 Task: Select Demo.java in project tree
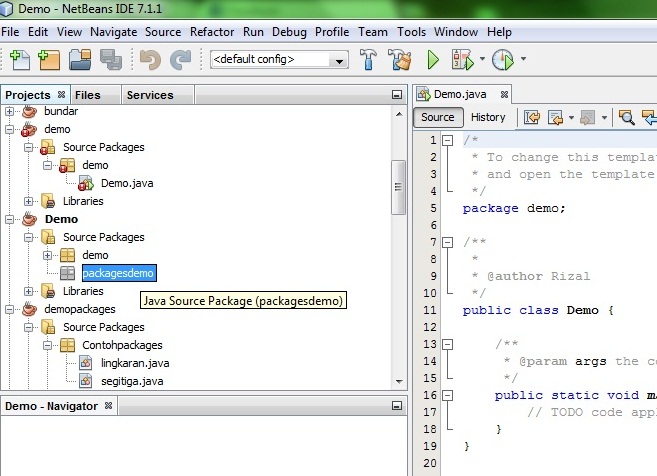click(x=127, y=184)
